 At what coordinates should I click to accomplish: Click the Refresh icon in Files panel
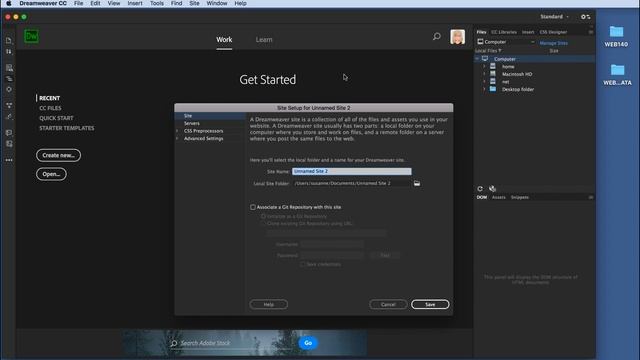click(x=480, y=189)
